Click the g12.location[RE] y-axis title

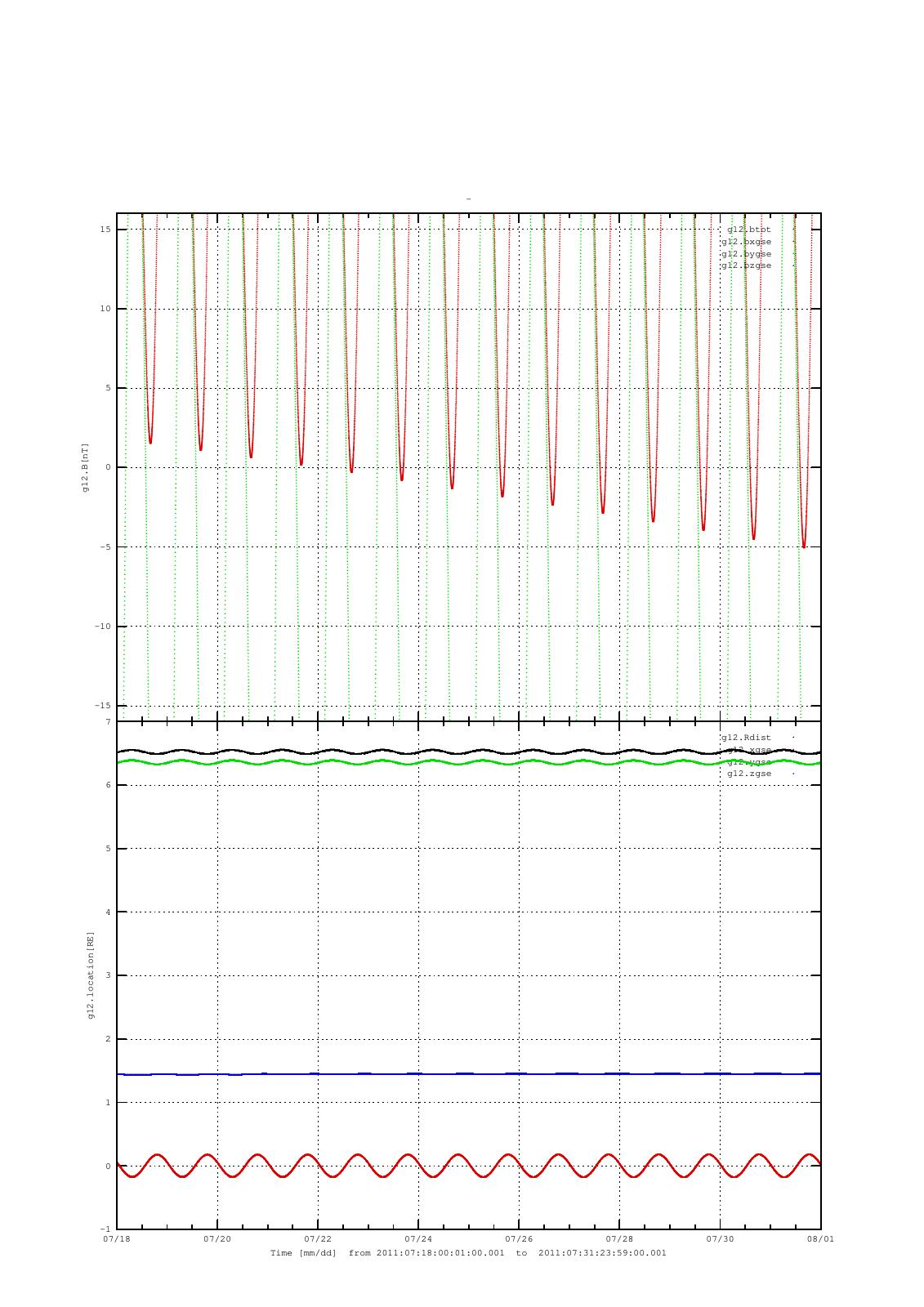pos(92,975)
